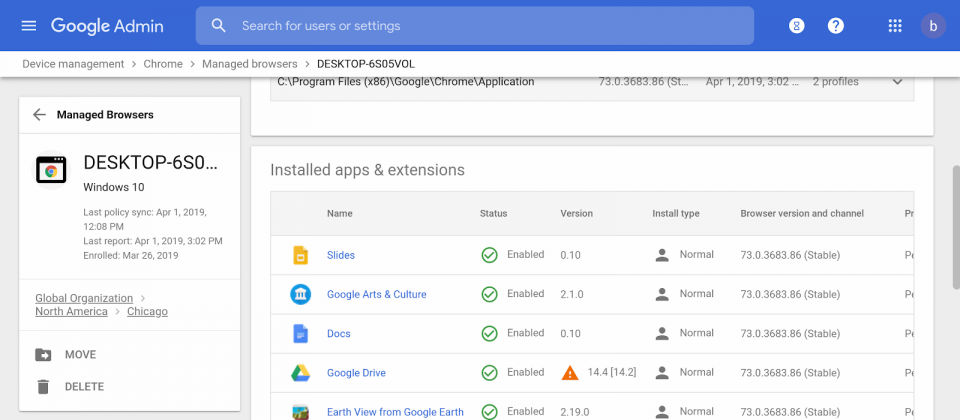This screenshot has height=420, width=960.
Task: Open the Docs app link
Action: pos(339,333)
